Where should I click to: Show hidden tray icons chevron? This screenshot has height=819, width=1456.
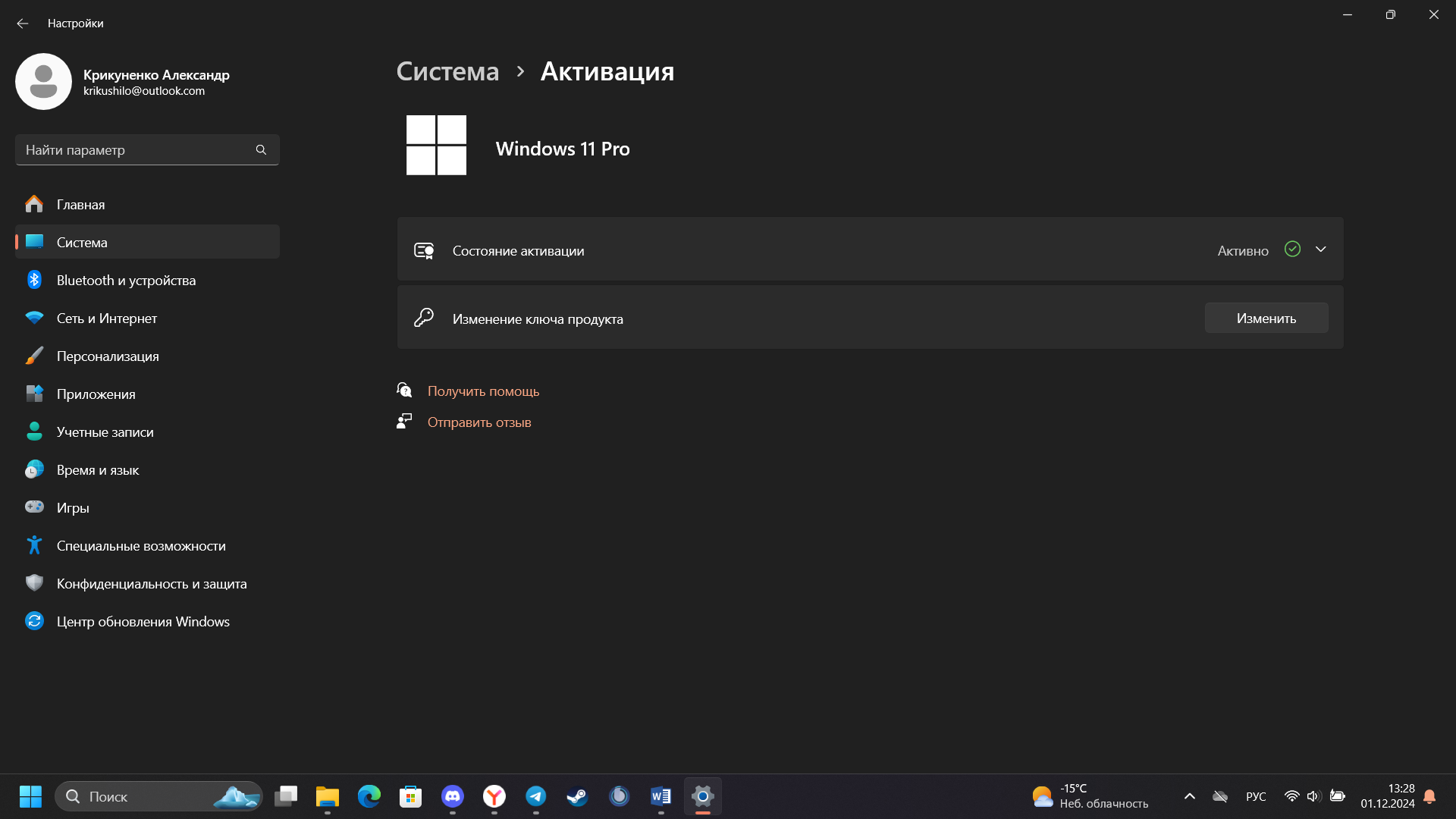click(1189, 796)
